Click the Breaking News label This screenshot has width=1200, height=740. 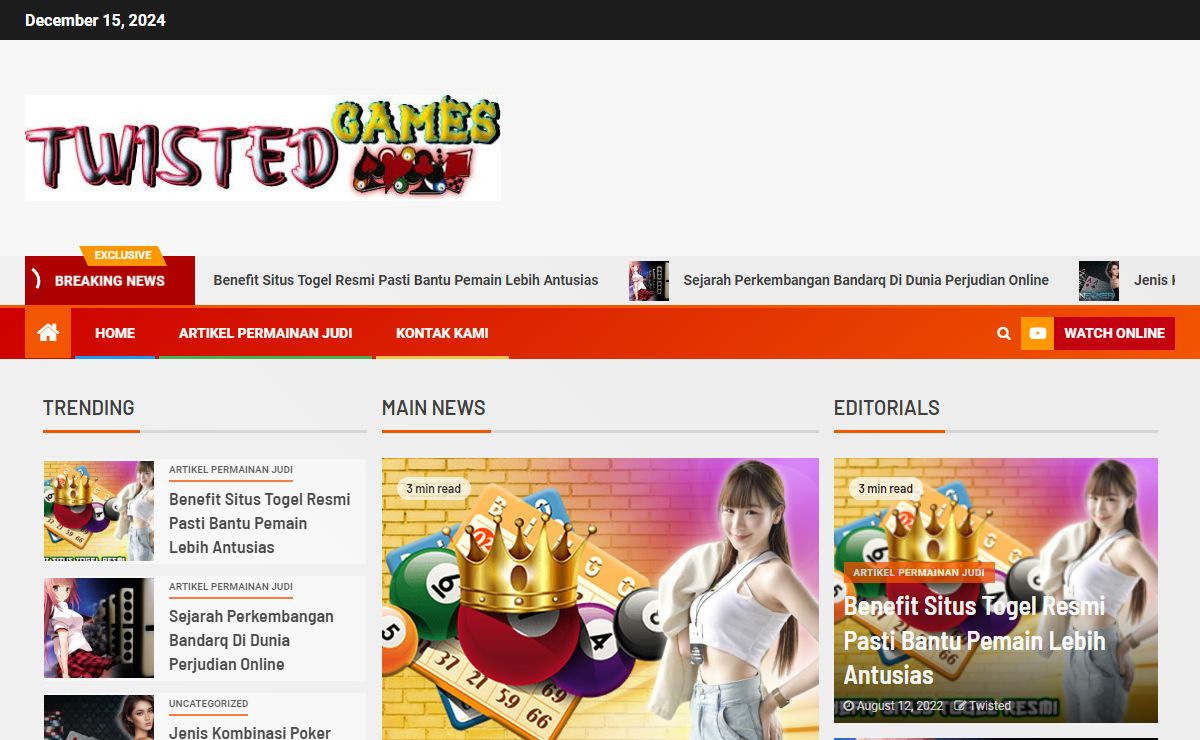110,281
